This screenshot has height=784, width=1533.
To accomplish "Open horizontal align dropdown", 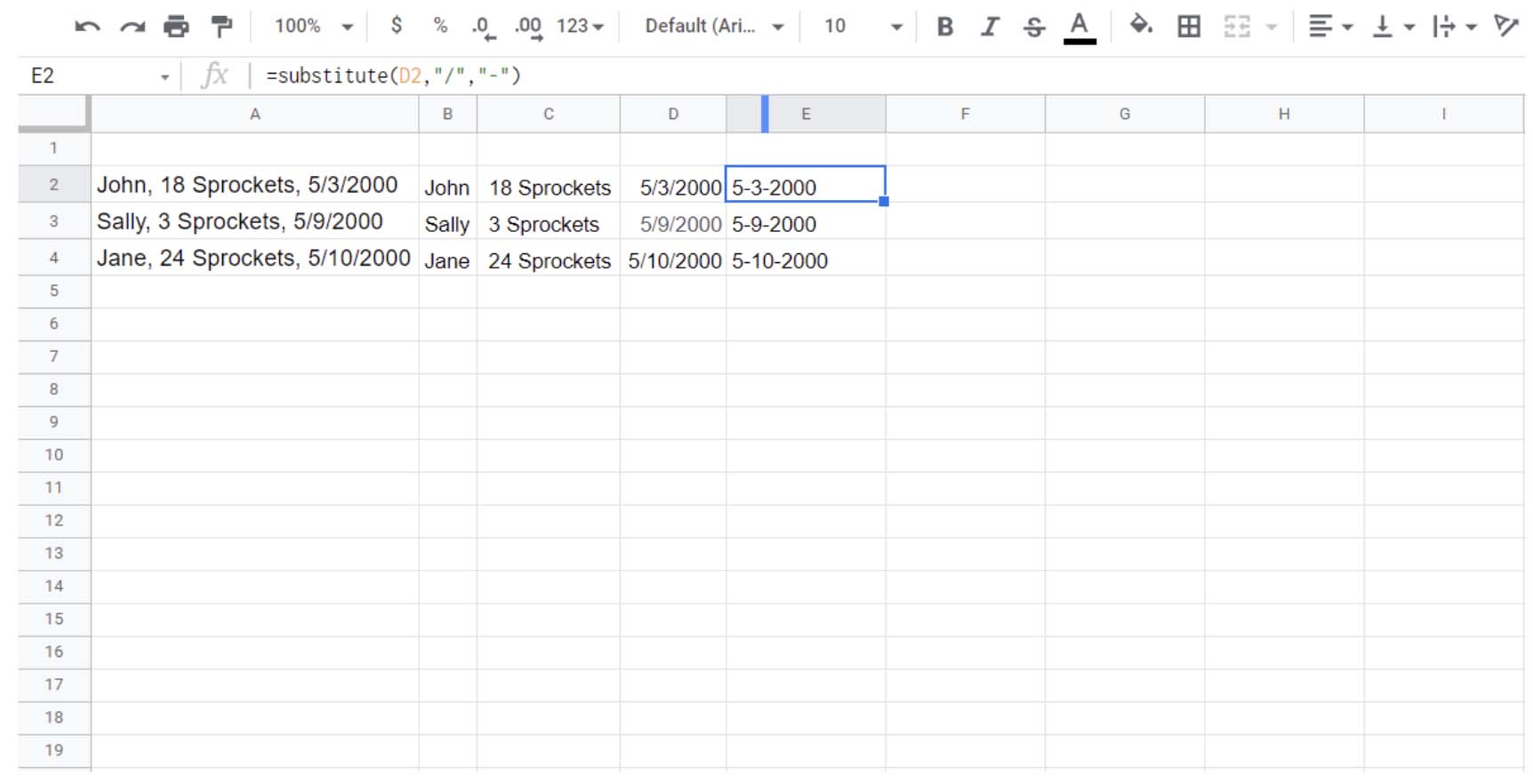I will [x=1330, y=27].
